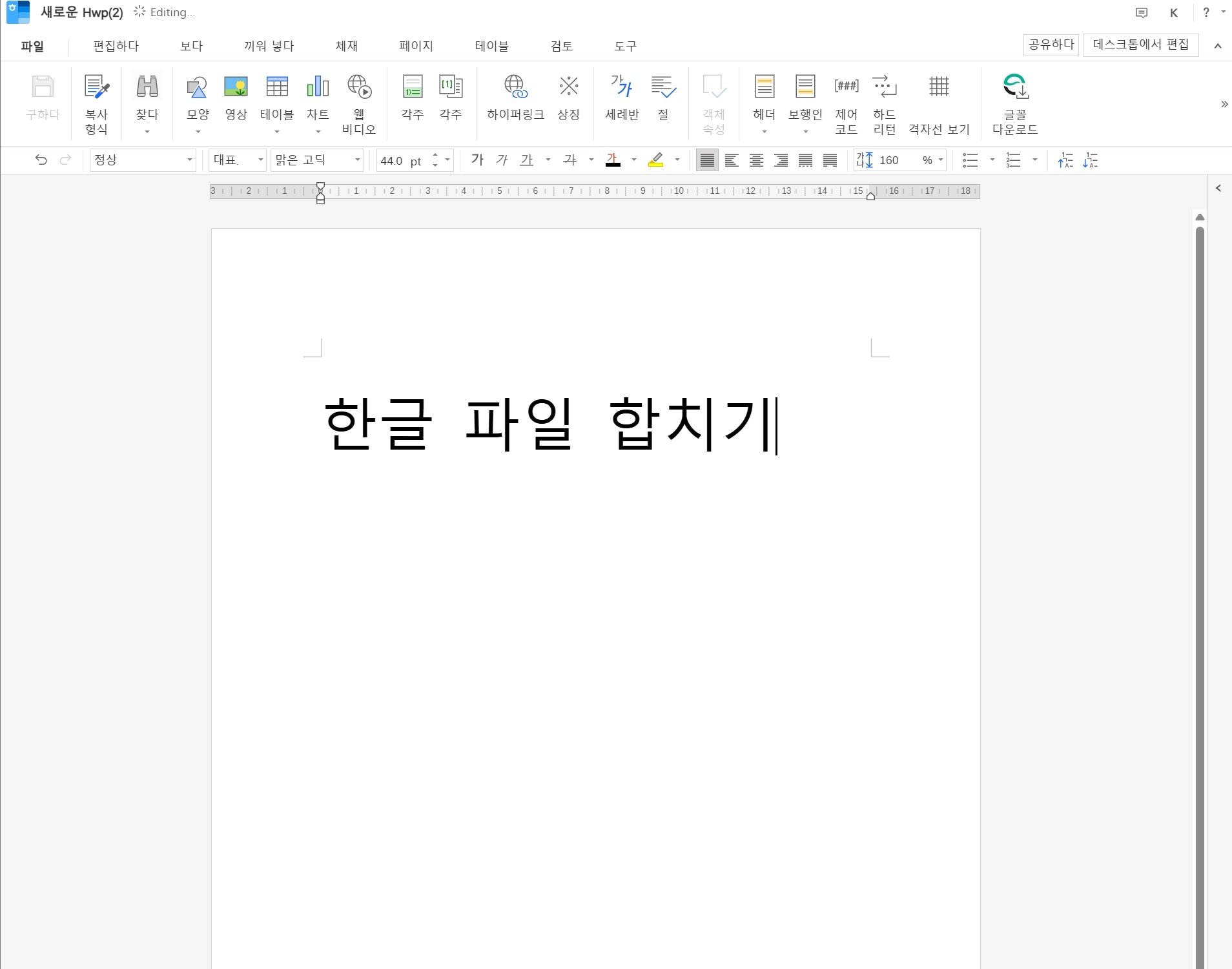Align paragraph left
The height and width of the screenshot is (969, 1232).
[732, 160]
